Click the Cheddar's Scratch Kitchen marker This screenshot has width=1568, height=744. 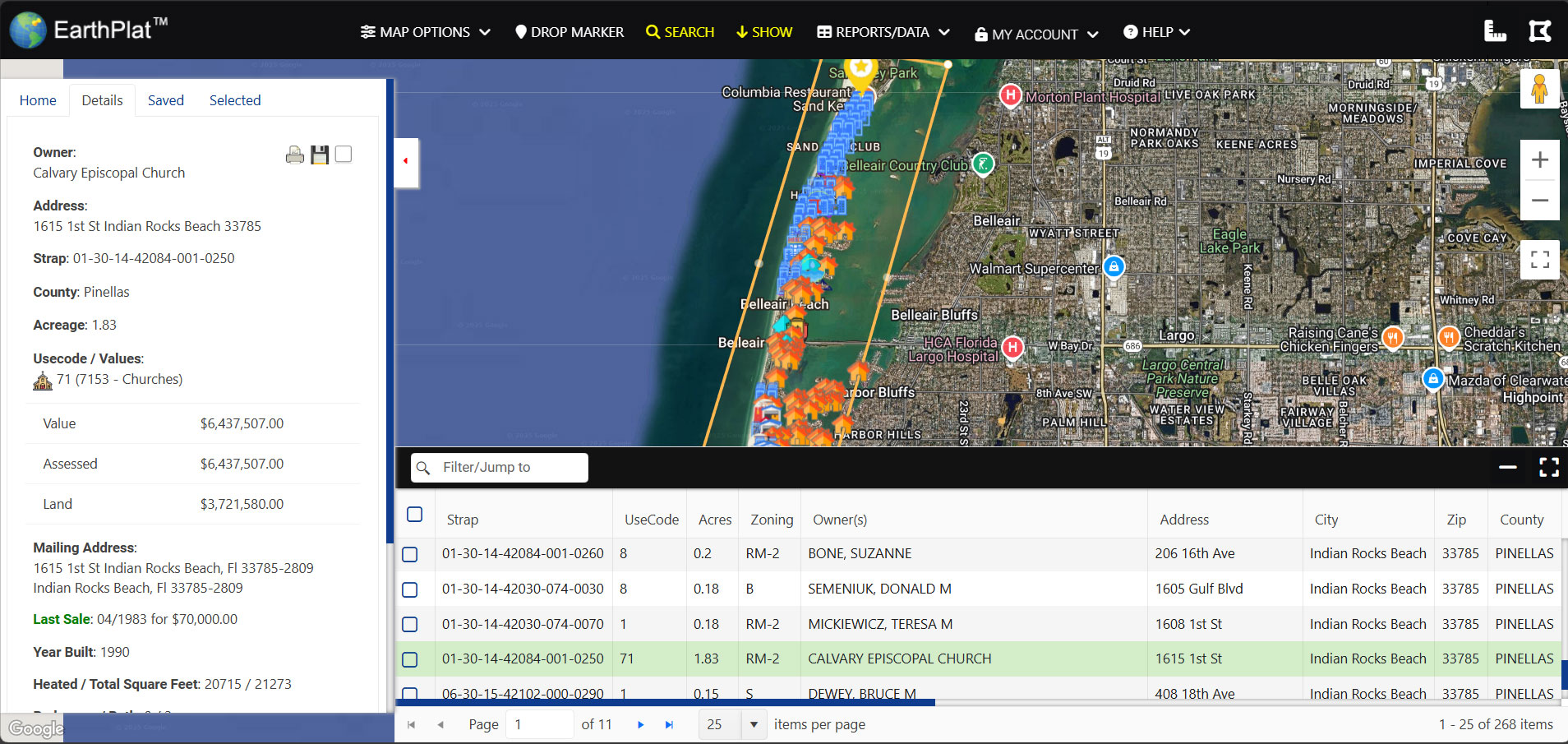(1449, 335)
